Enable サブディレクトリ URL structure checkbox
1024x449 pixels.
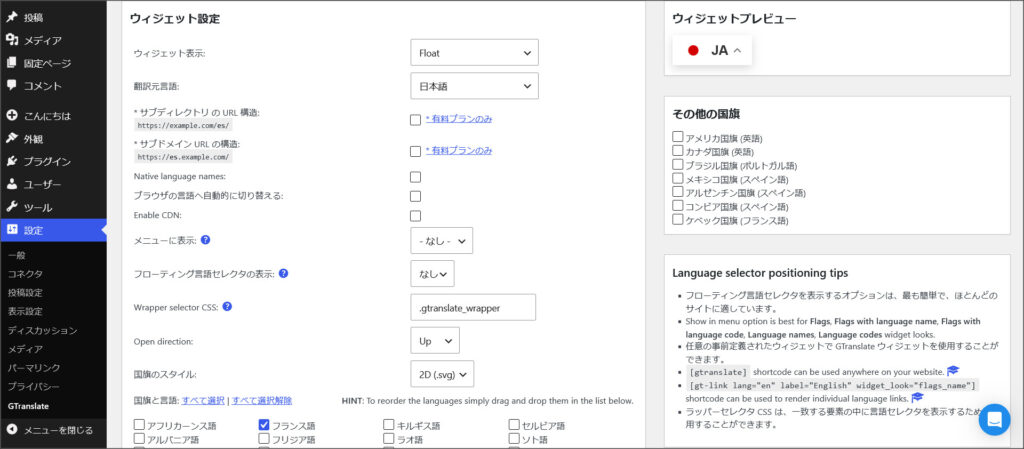415,119
